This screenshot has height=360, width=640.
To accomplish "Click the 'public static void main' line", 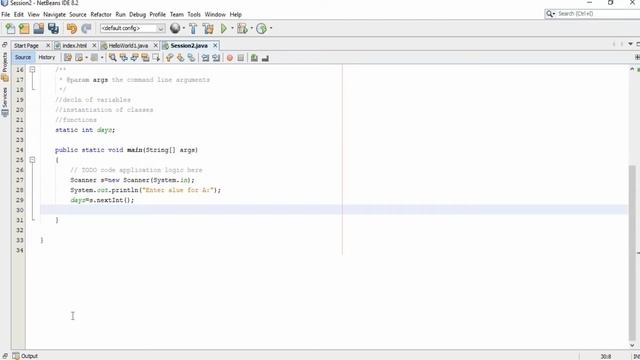I will (127, 150).
